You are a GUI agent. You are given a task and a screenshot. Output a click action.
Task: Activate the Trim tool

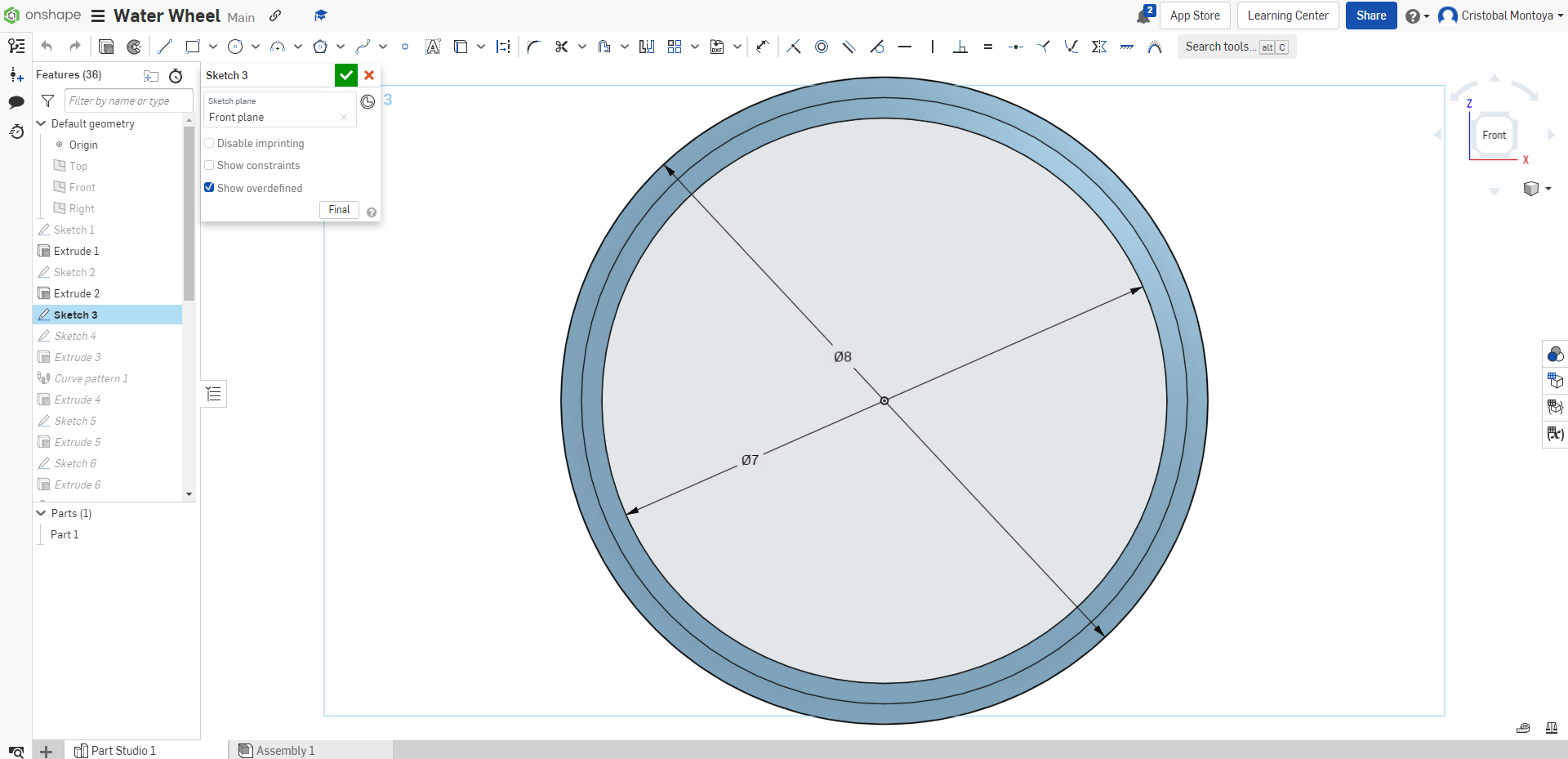[x=561, y=47]
